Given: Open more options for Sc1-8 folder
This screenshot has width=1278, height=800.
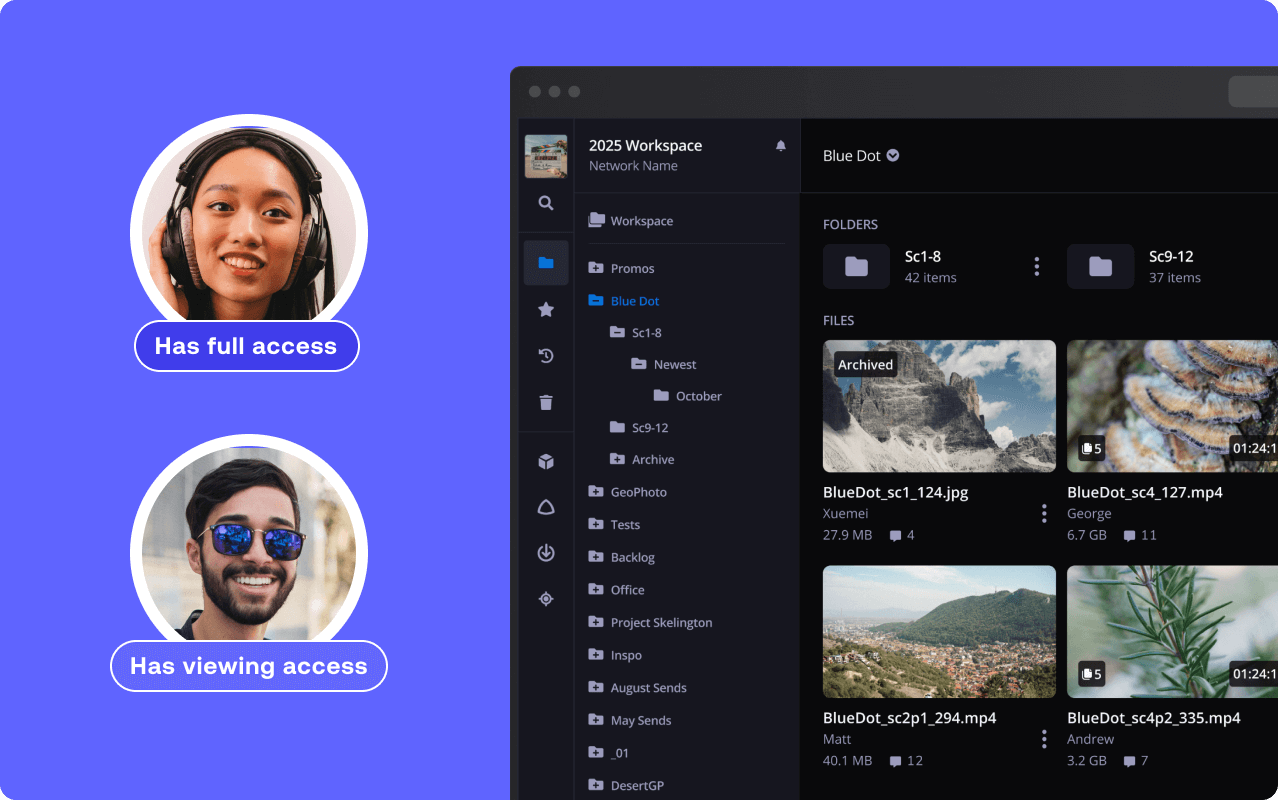Looking at the screenshot, I should pos(1036,266).
